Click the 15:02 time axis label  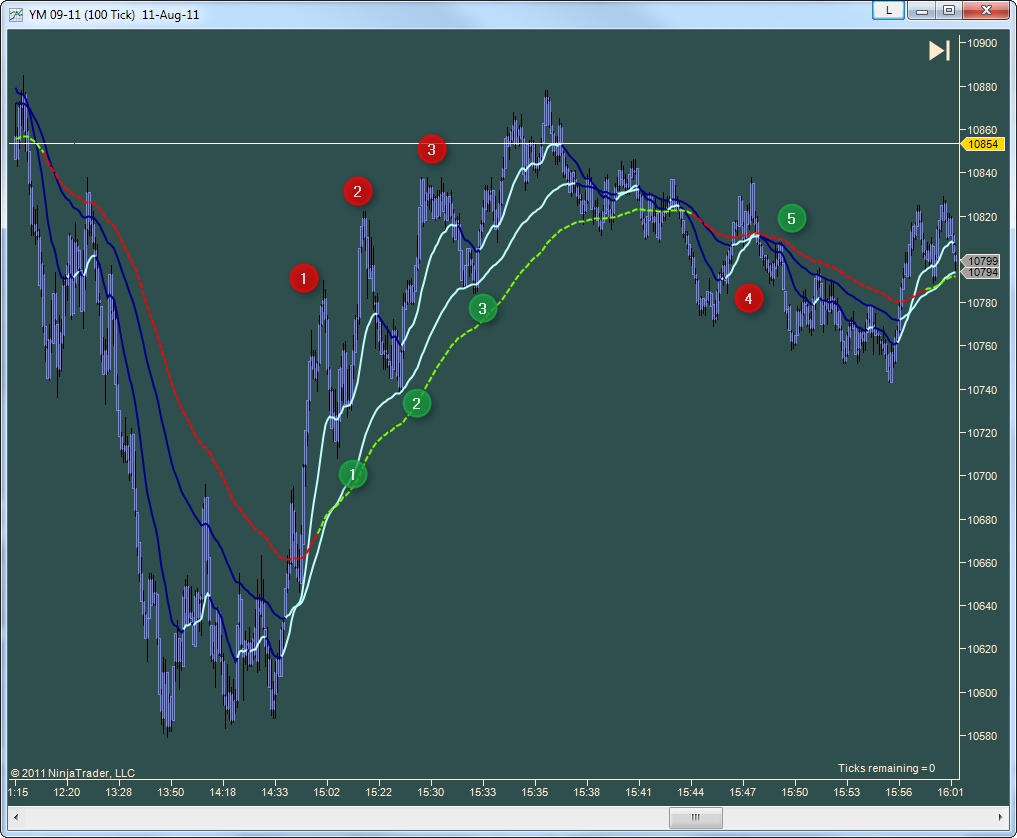click(x=326, y=792)
